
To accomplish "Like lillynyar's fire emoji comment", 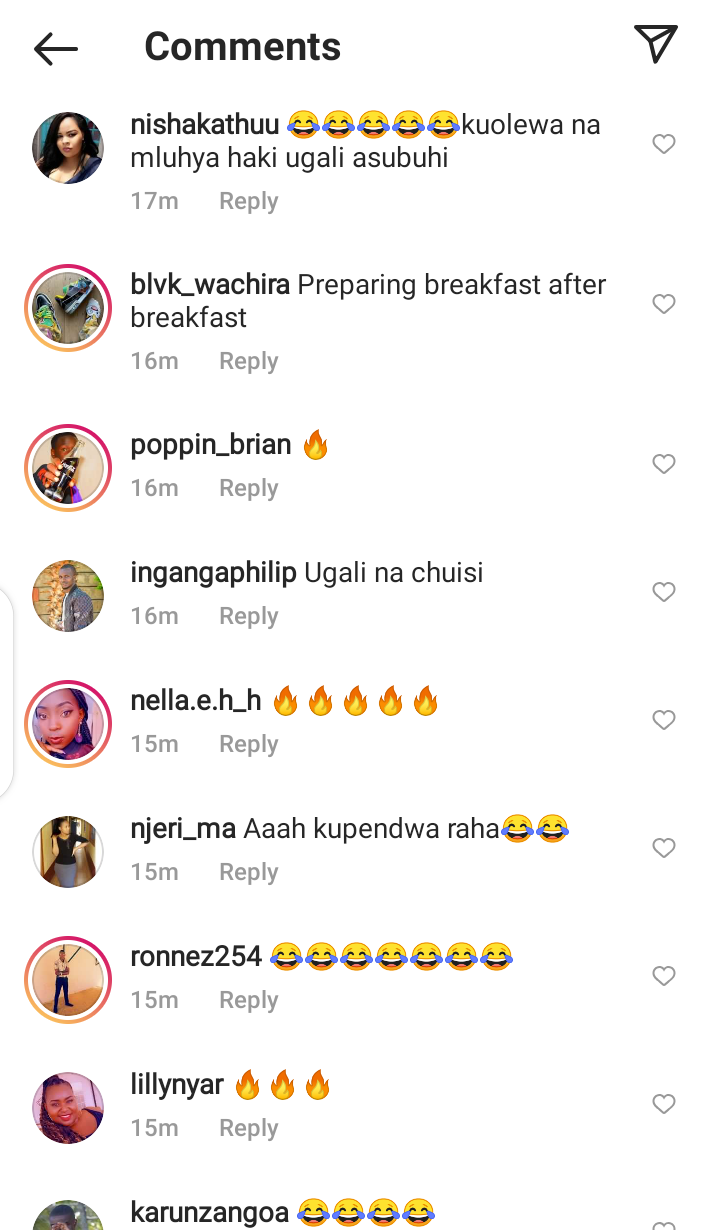I will pyautogui.click(x=664, y=1104).
